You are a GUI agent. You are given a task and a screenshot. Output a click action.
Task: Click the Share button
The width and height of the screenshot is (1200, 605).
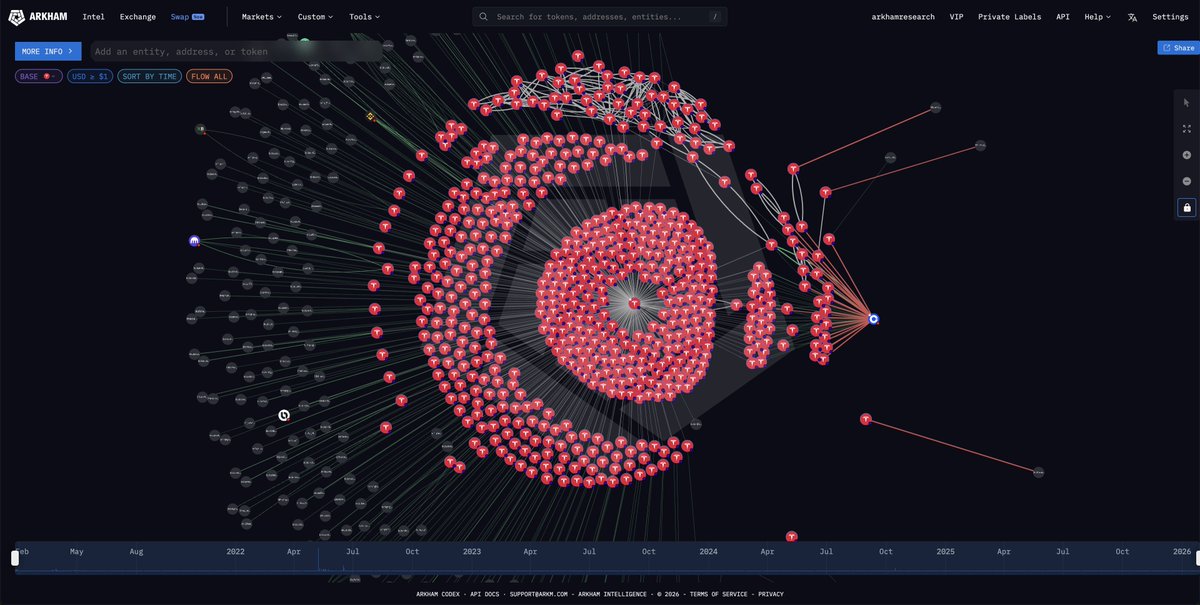(1178, 48)
